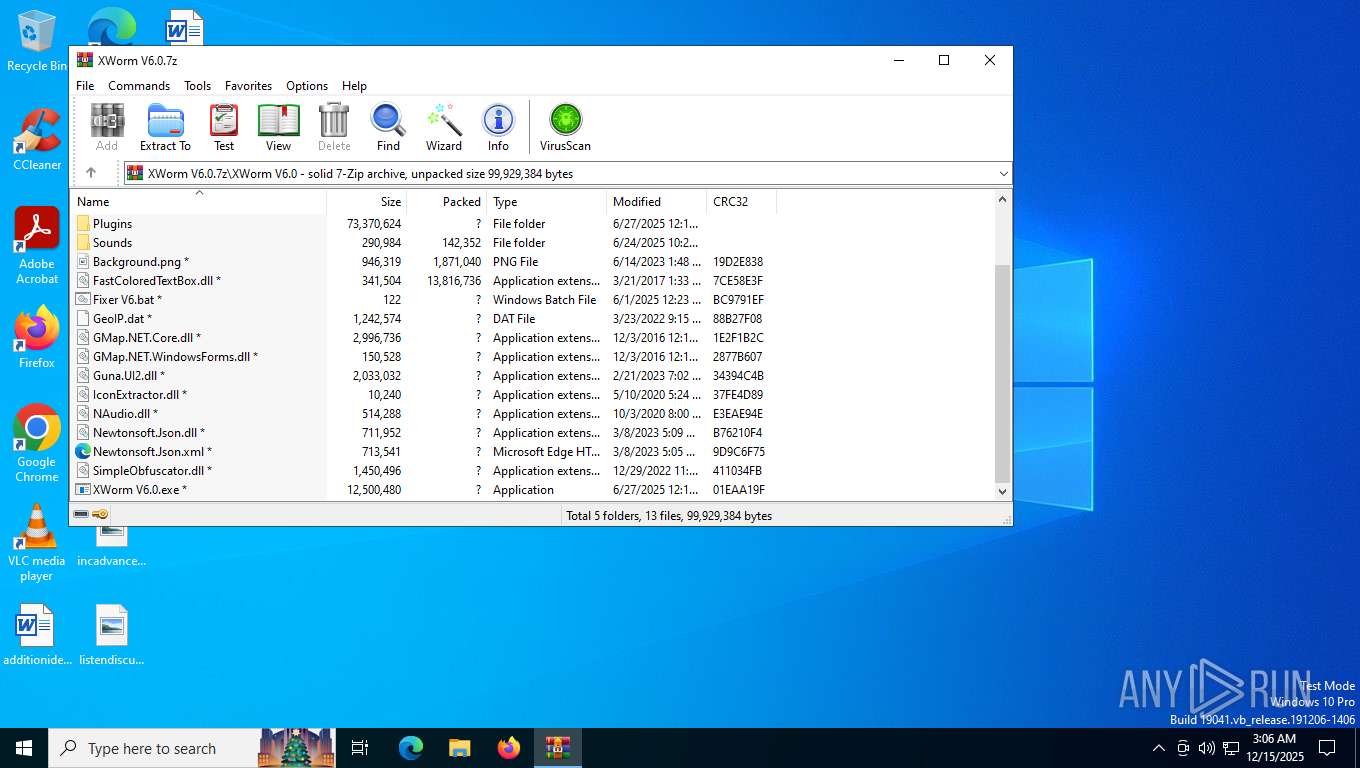Launch the Wizard toolbar icon
This screenshot has width=1360, height=768.
(x=444, y=127)
